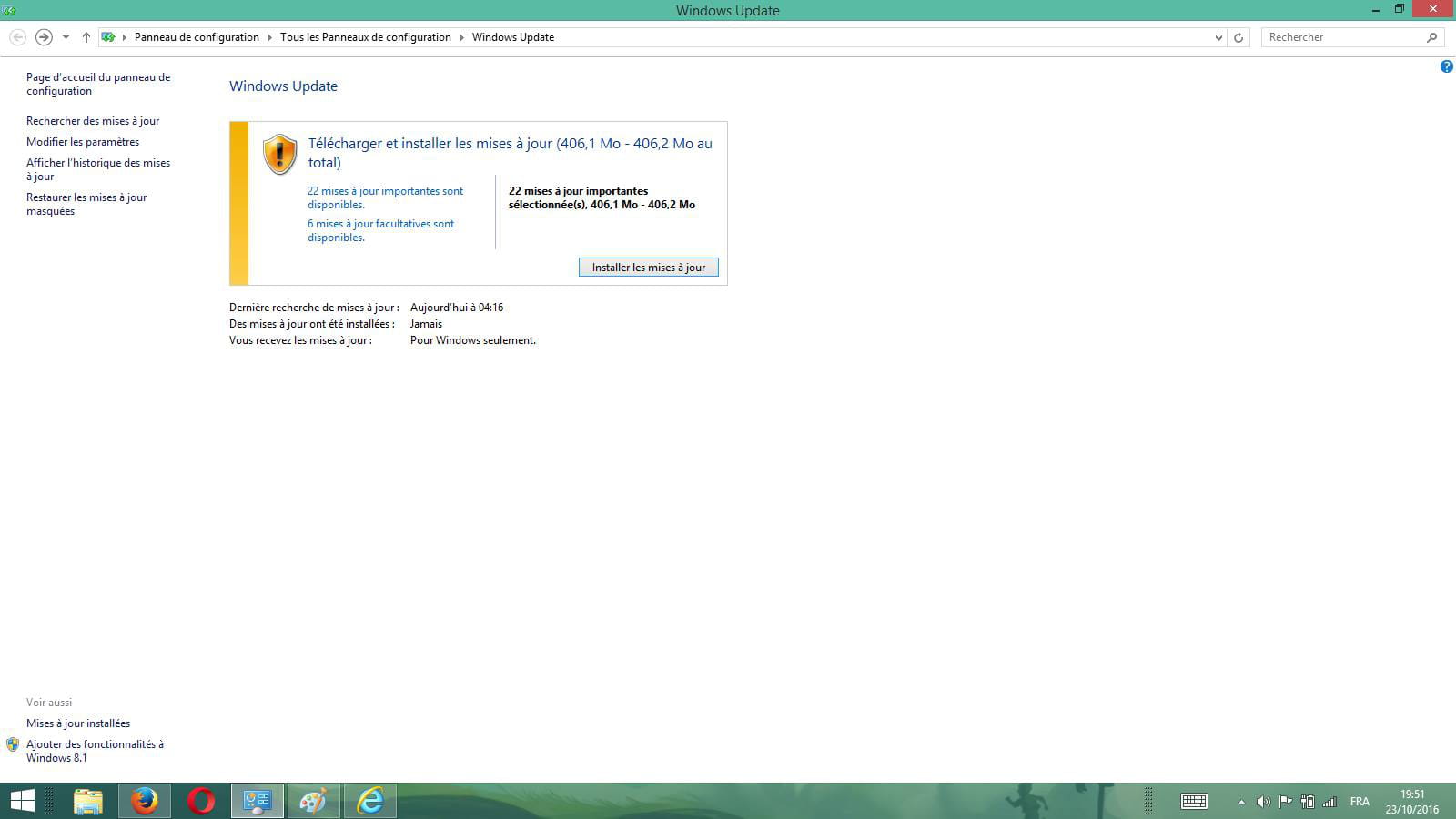Image resolution: width=1456 pixels, height=819 pixels.
Task: Click the Pour Windows seulement text
Action: click(473, 340)
